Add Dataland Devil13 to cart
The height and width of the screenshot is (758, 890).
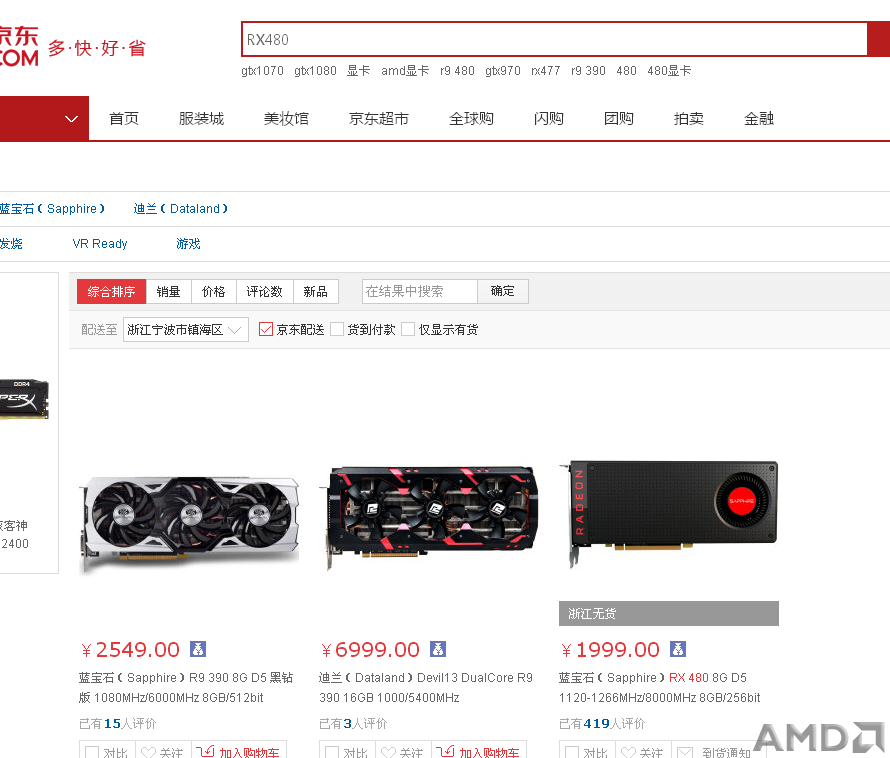tap(478, 751)
